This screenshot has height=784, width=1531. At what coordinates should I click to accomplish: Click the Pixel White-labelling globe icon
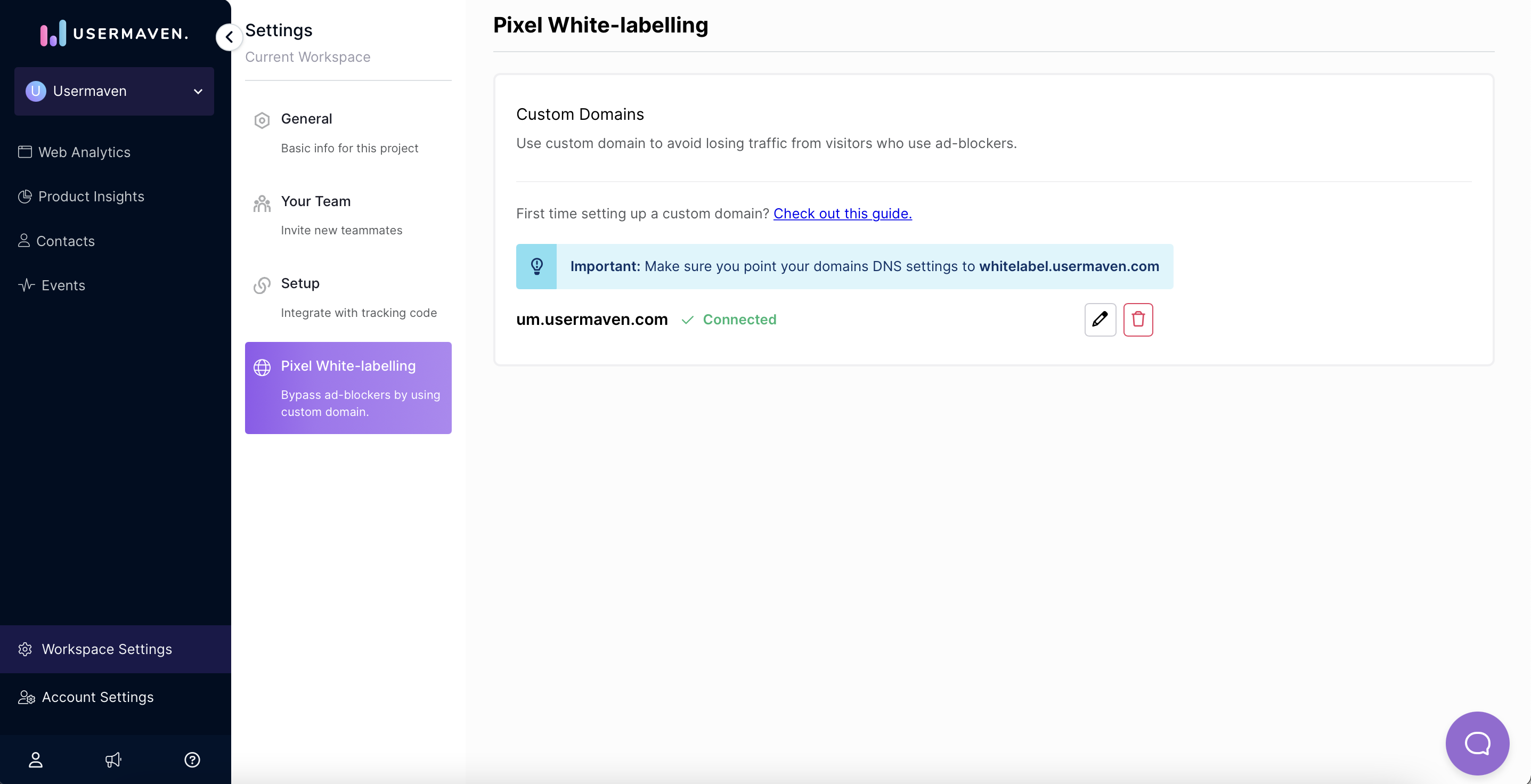262,368
